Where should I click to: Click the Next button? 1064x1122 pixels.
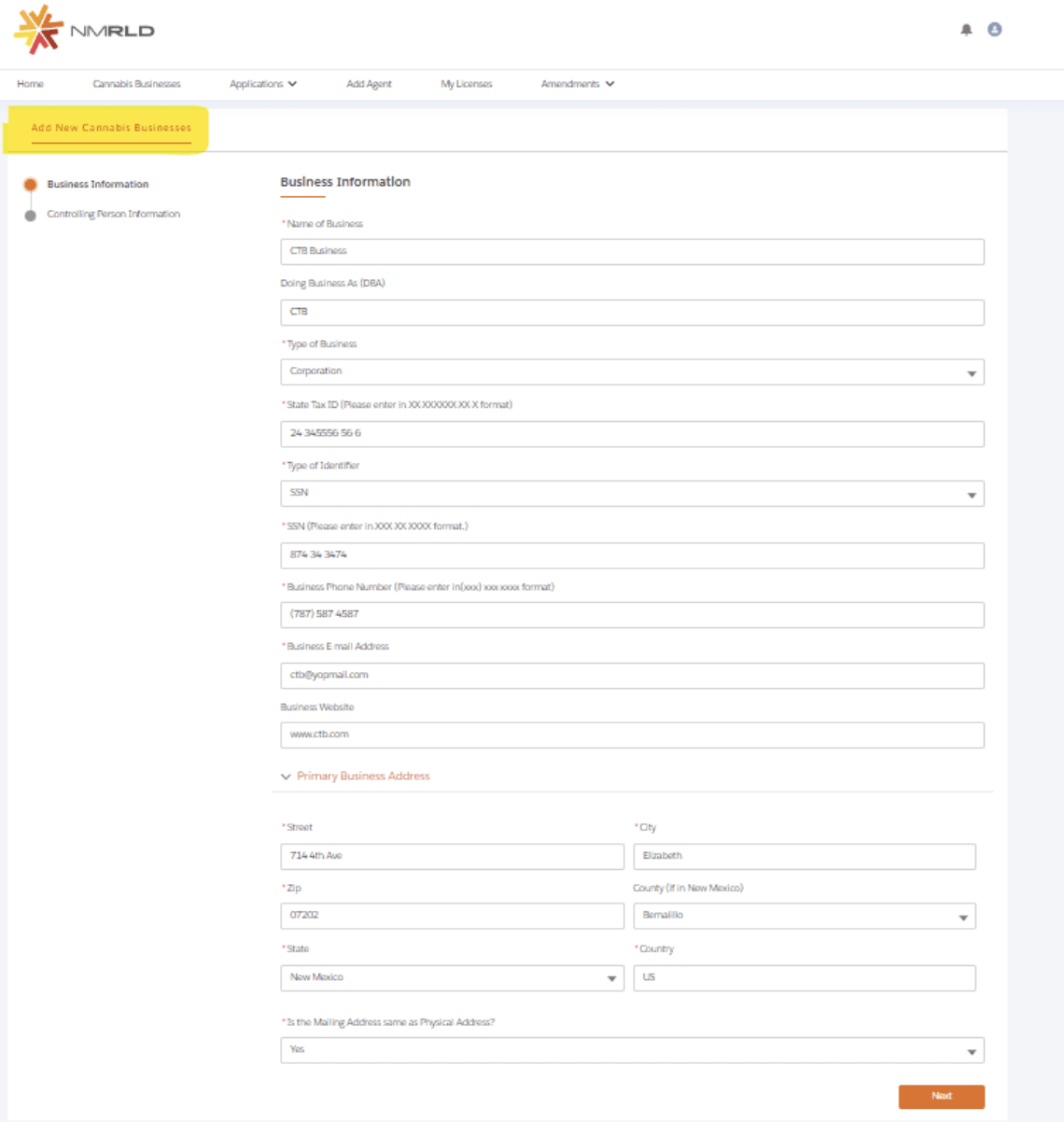942,1097
